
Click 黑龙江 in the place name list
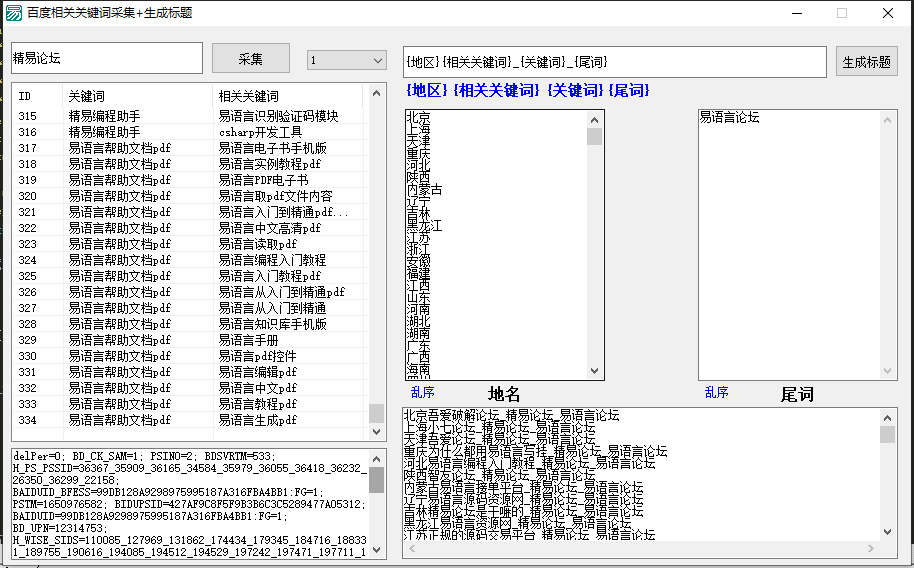(424, 226)
